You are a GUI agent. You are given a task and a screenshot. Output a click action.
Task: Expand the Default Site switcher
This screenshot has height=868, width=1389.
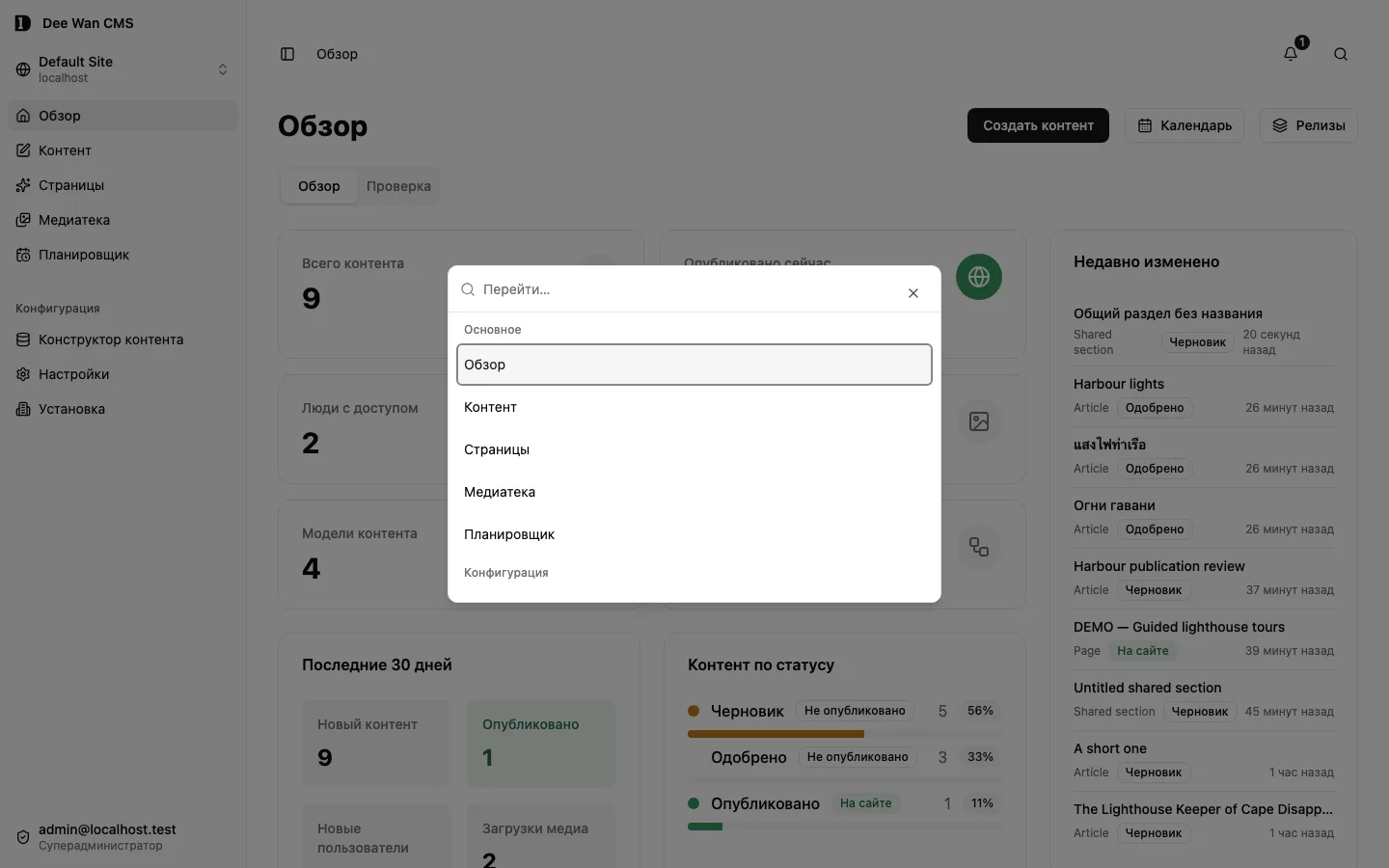click(x=123, y=69)
